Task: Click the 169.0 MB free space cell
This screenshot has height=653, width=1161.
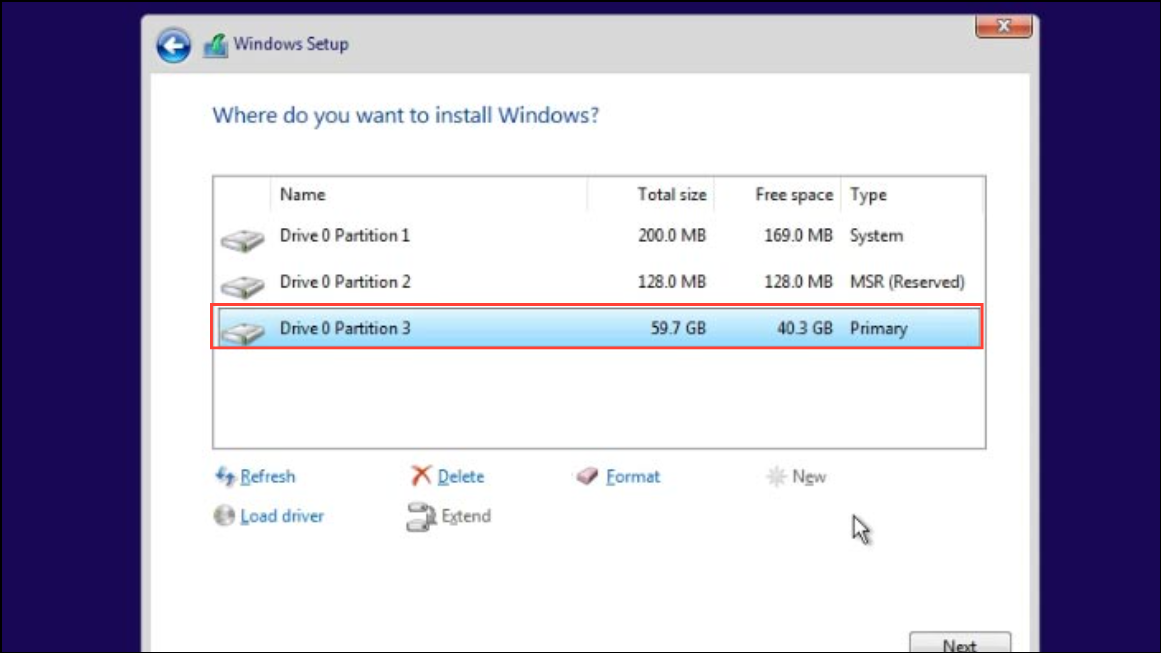Action: point(798,236)
